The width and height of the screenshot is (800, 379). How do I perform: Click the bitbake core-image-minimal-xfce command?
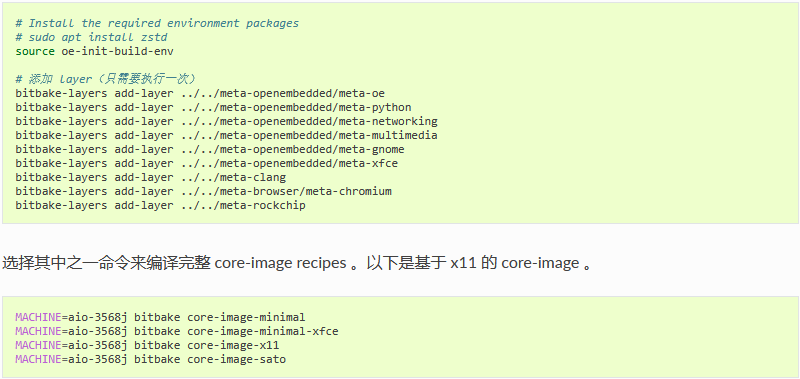click(177, 332)
